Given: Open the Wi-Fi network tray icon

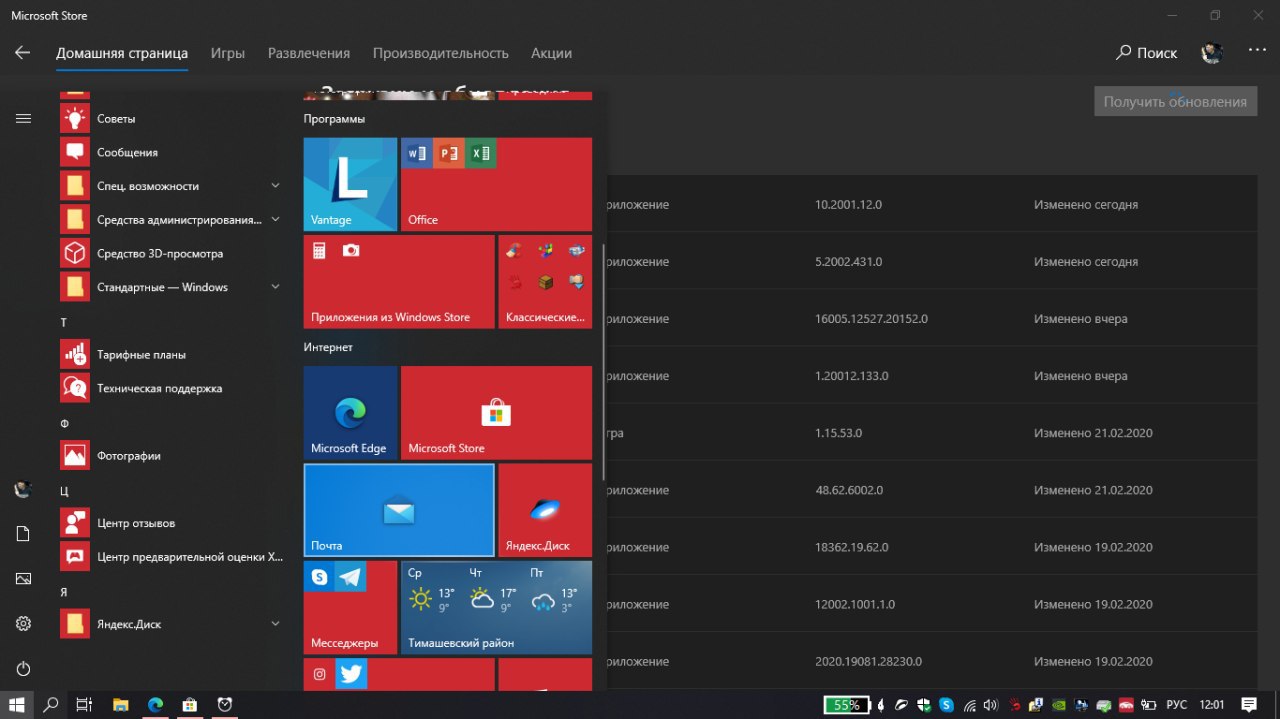Looking at the screenshot, I should coord(969,705).
